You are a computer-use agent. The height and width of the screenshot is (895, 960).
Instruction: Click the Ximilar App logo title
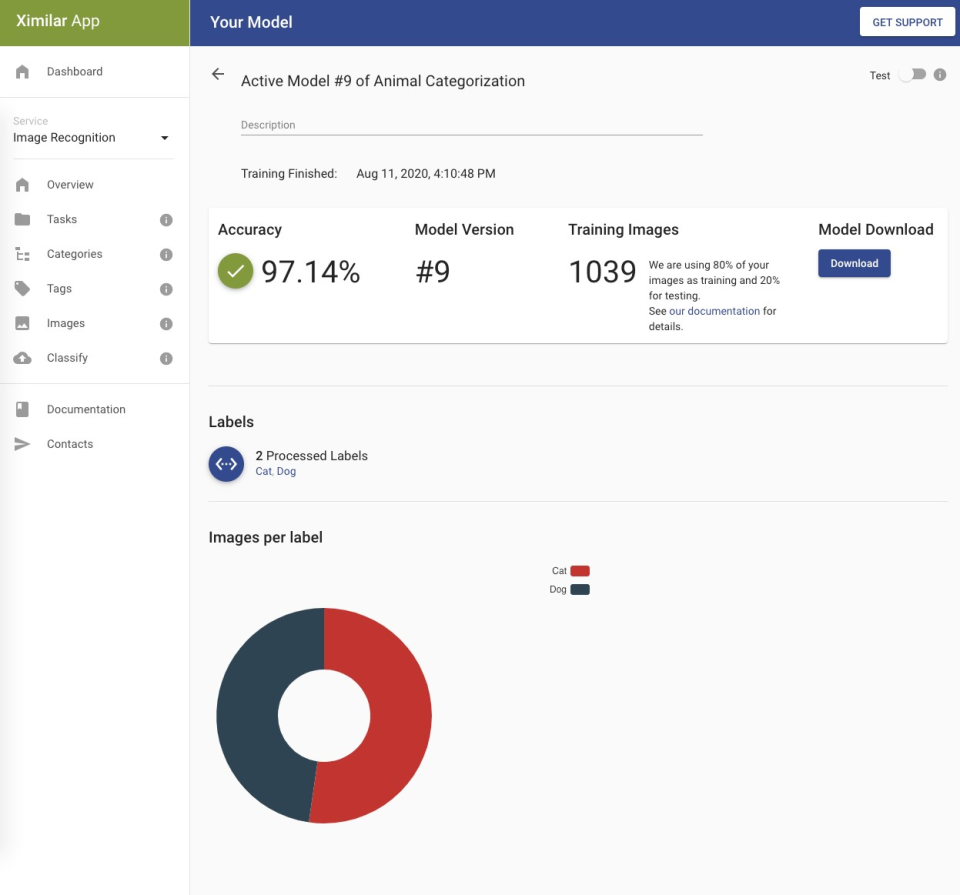58,21
